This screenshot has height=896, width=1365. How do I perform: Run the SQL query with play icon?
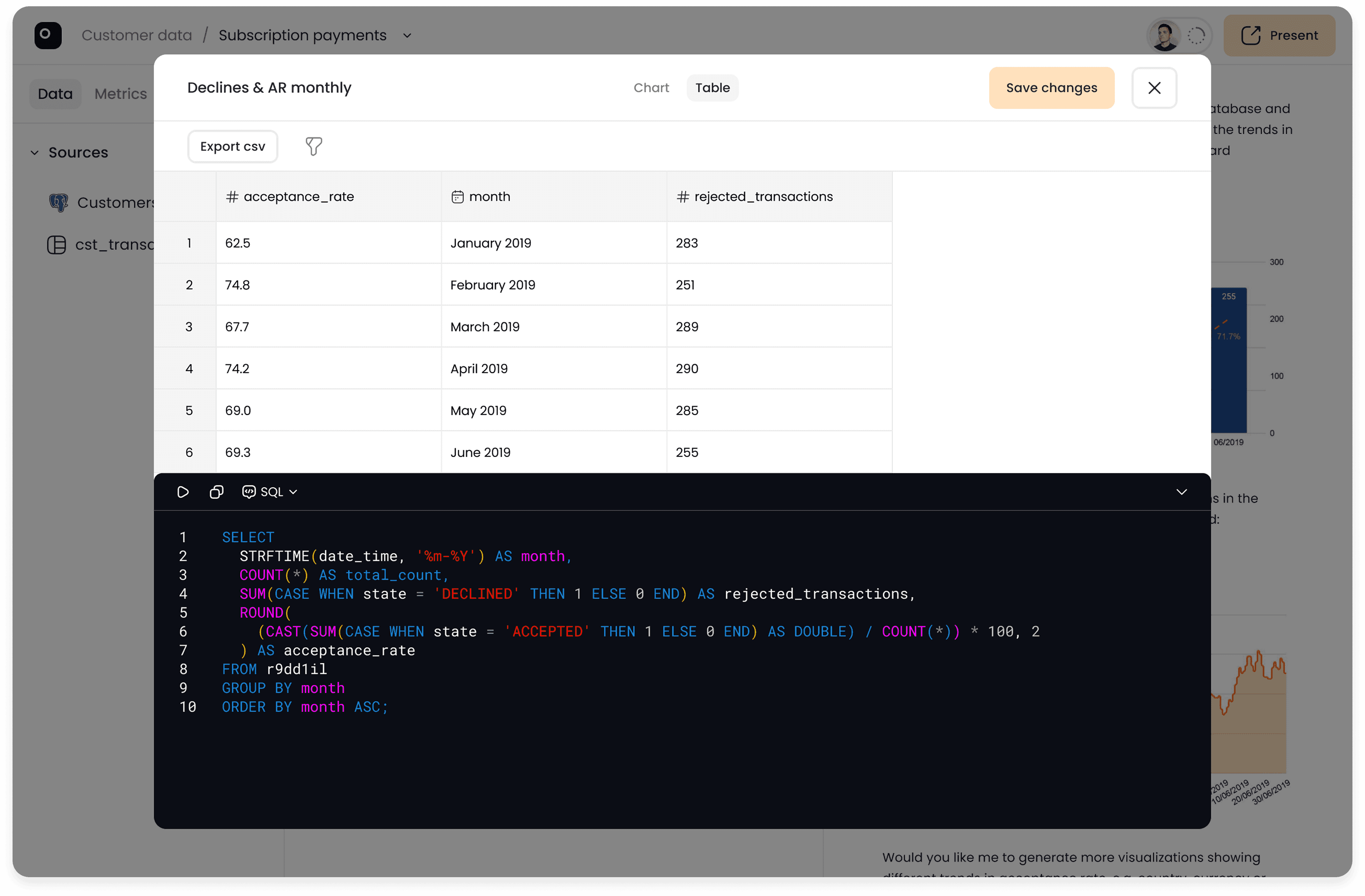tap(183, 492)
